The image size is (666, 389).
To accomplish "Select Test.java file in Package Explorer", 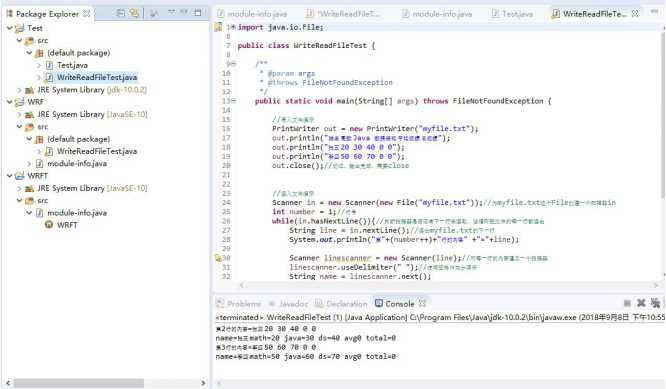I will pyautogui.click(x=72, y=65).
